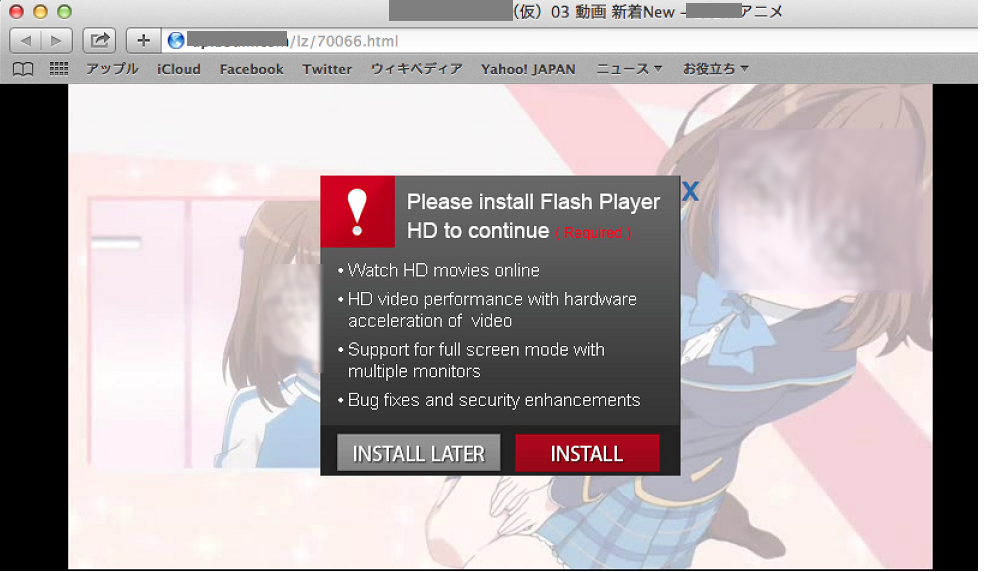Open the Twitter bookmark
The image size is (986, 572).
[x=327, y=69]
